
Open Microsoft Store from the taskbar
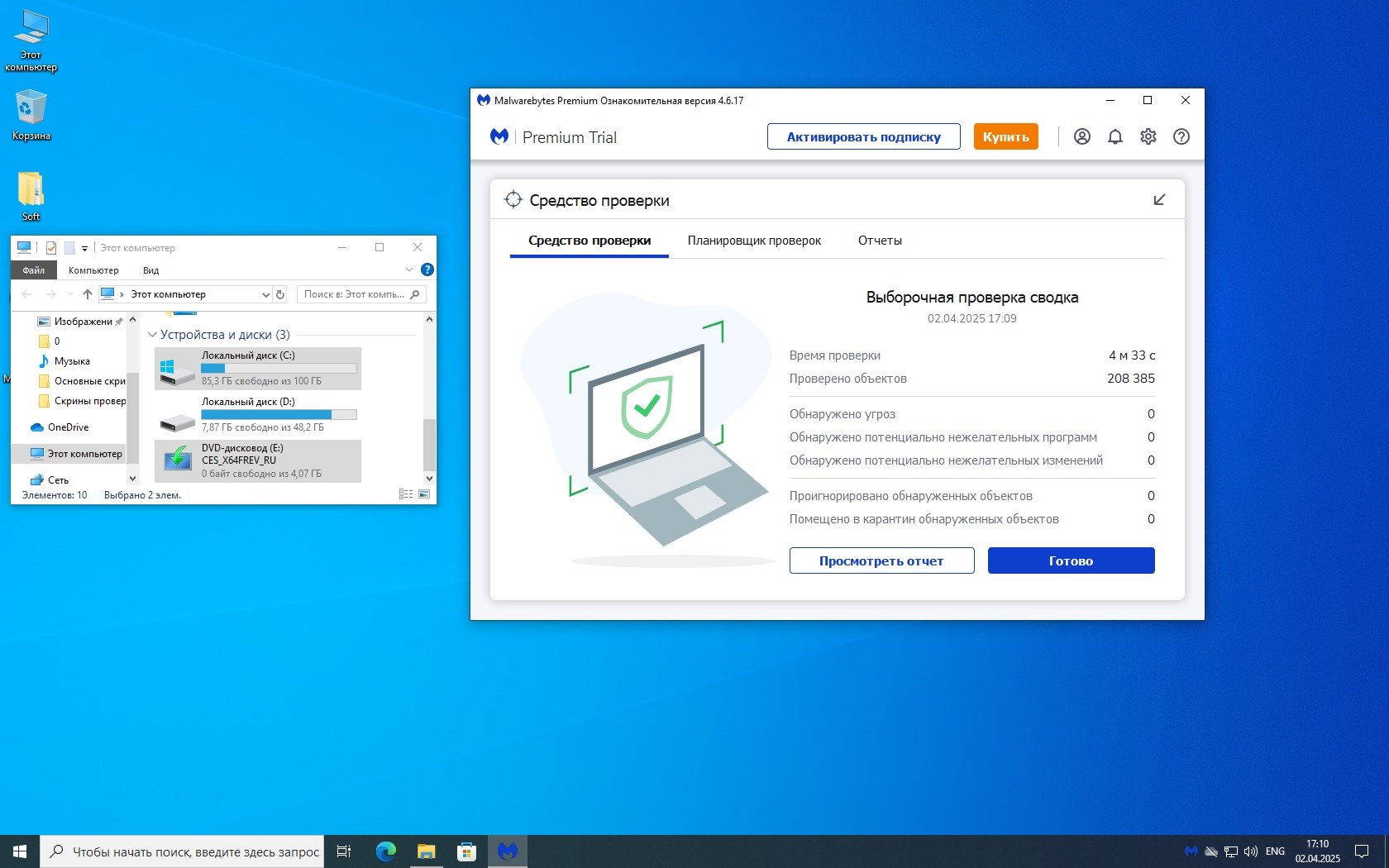[x=466, y=851]
